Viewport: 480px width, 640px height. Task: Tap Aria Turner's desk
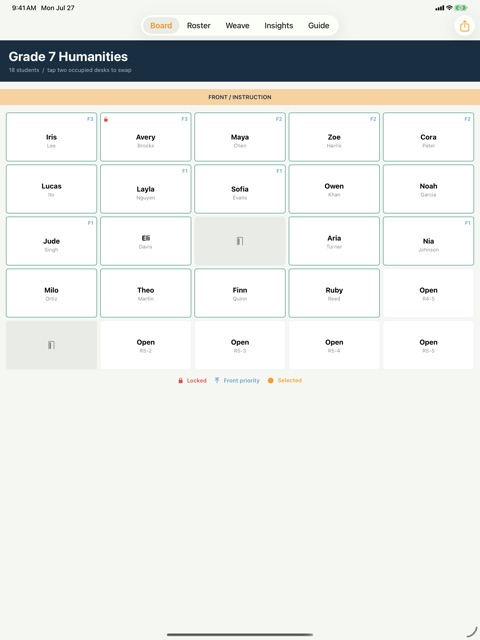tap(334, 241)
